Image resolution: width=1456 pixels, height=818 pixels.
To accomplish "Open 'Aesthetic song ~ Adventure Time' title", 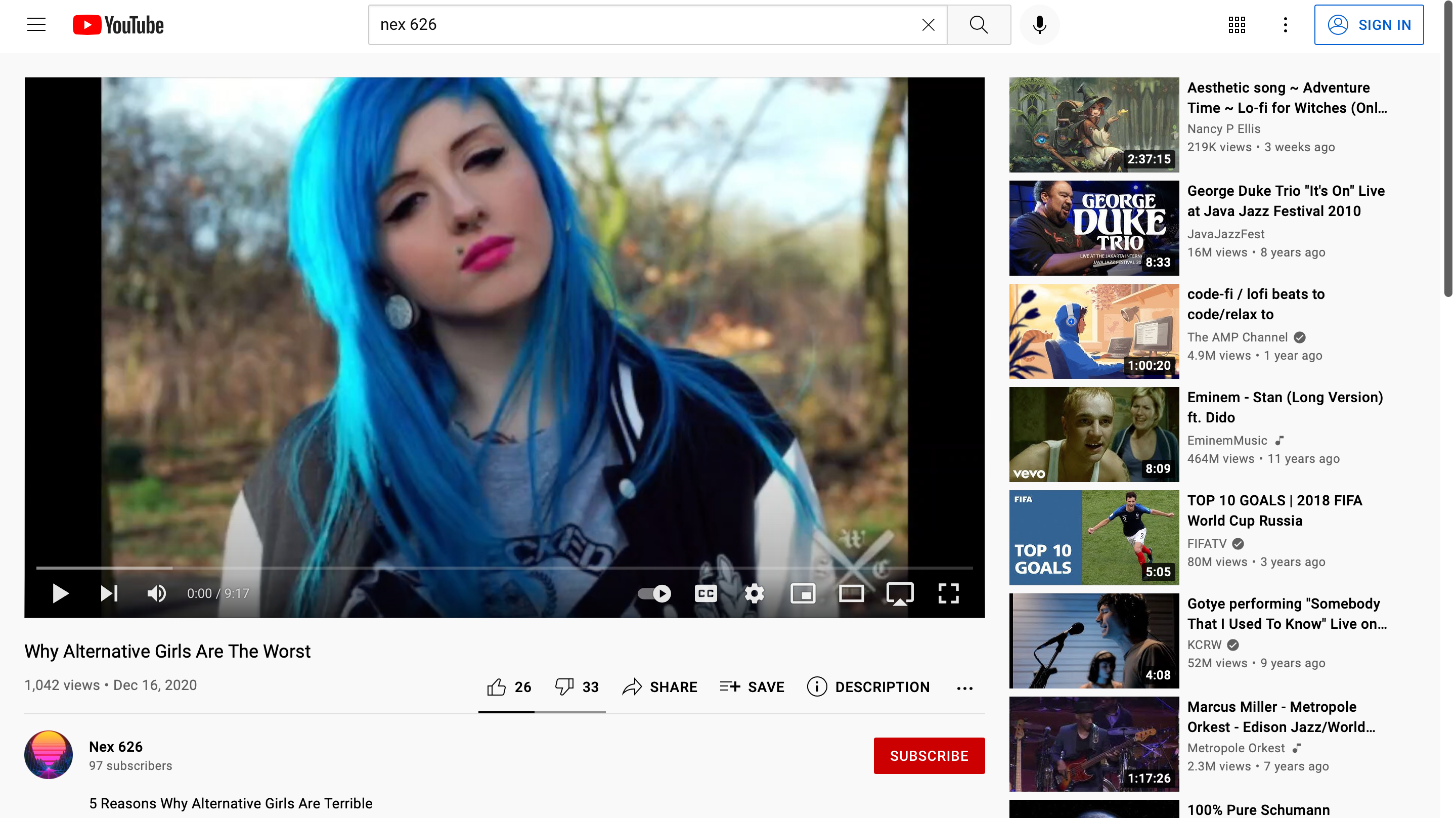I will click(x=1287, y=98).
